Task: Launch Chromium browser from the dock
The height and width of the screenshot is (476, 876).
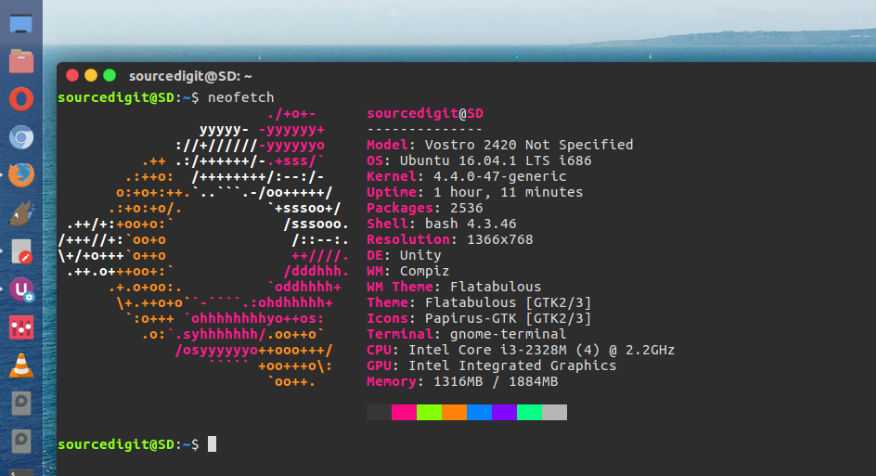Action: tap(21, 137)
